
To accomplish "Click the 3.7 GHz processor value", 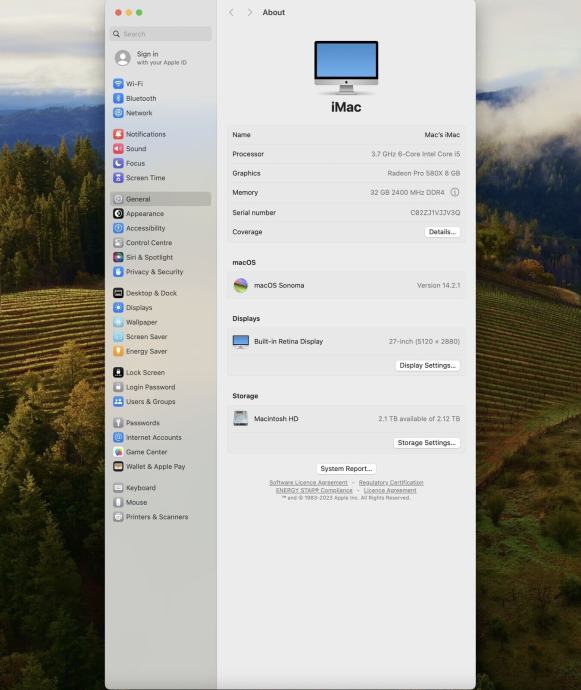I will tap(416, 154).
